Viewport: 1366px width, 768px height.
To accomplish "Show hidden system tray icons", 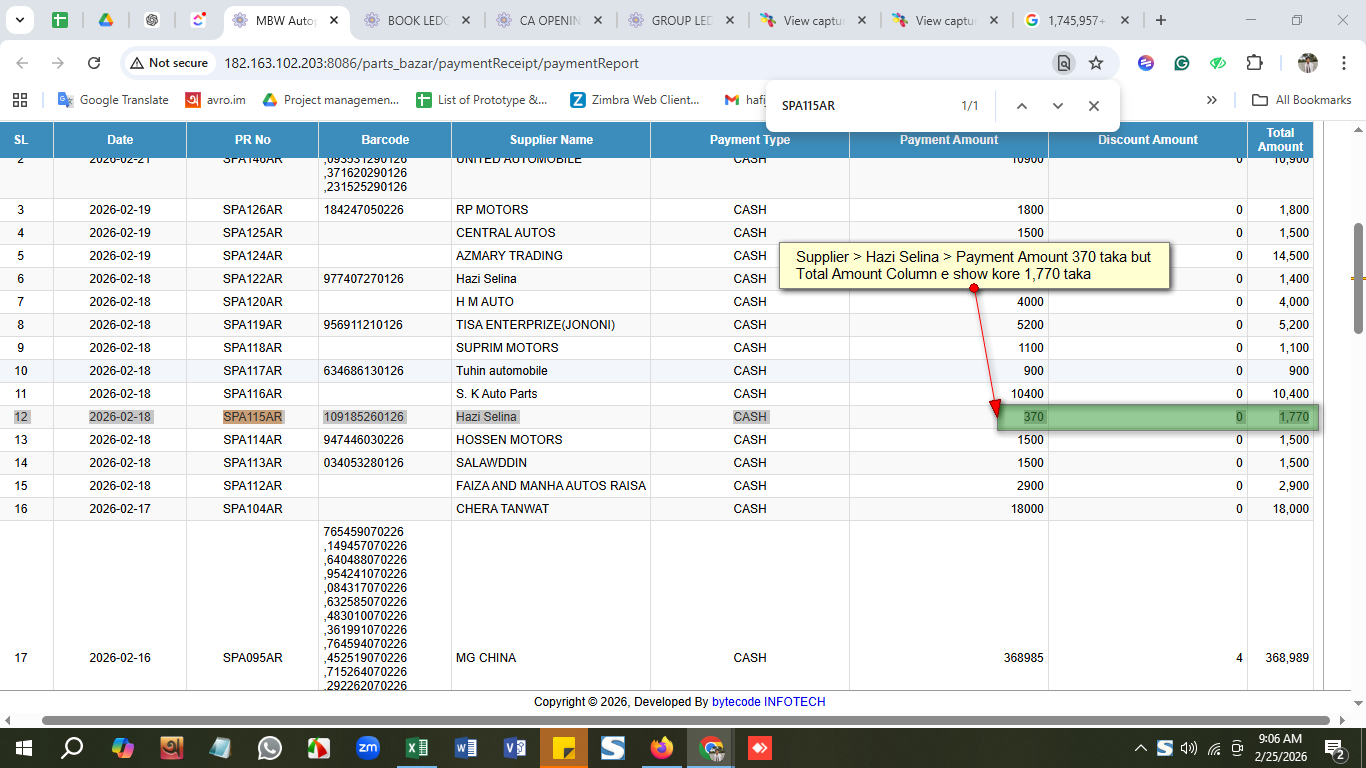I will point(1140,748).
